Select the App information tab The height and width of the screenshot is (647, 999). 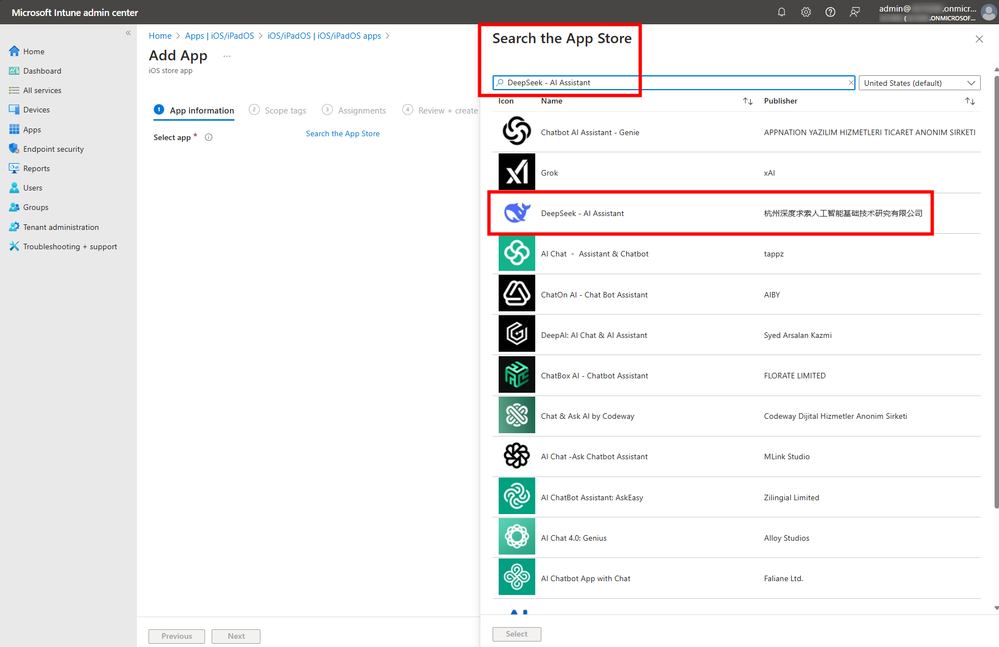[194, 110]
